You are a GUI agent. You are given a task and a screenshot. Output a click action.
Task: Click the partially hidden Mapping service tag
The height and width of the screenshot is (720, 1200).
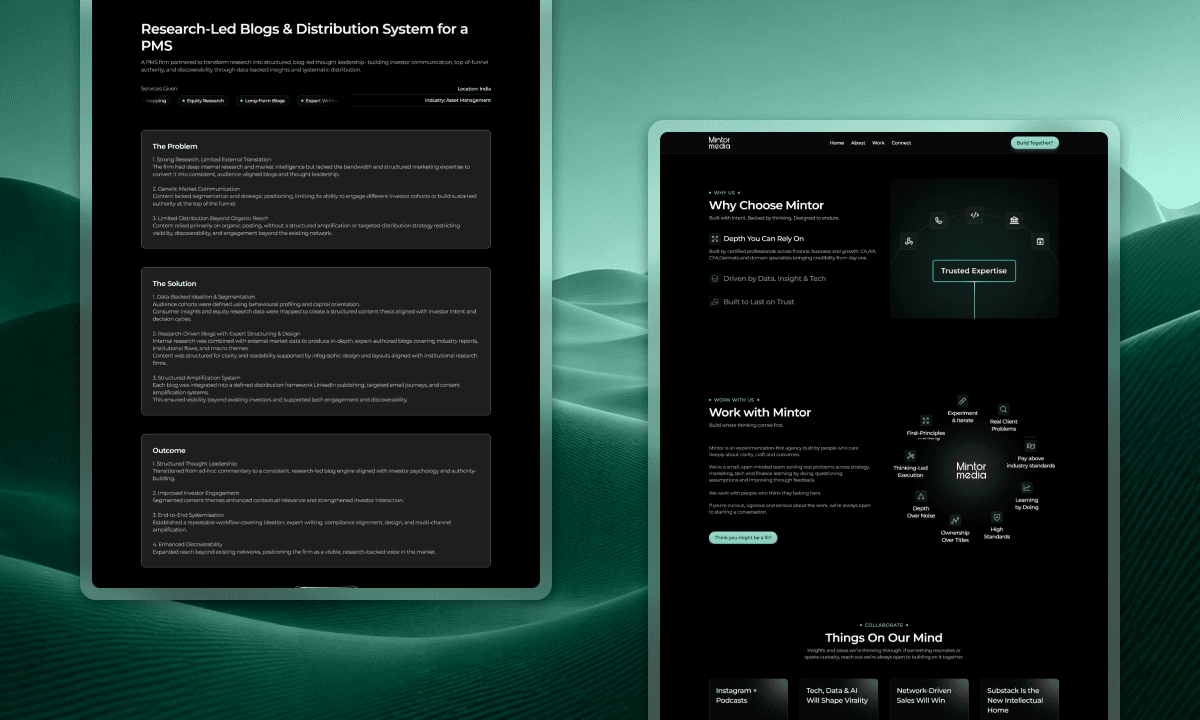click(x=156, y=101)
